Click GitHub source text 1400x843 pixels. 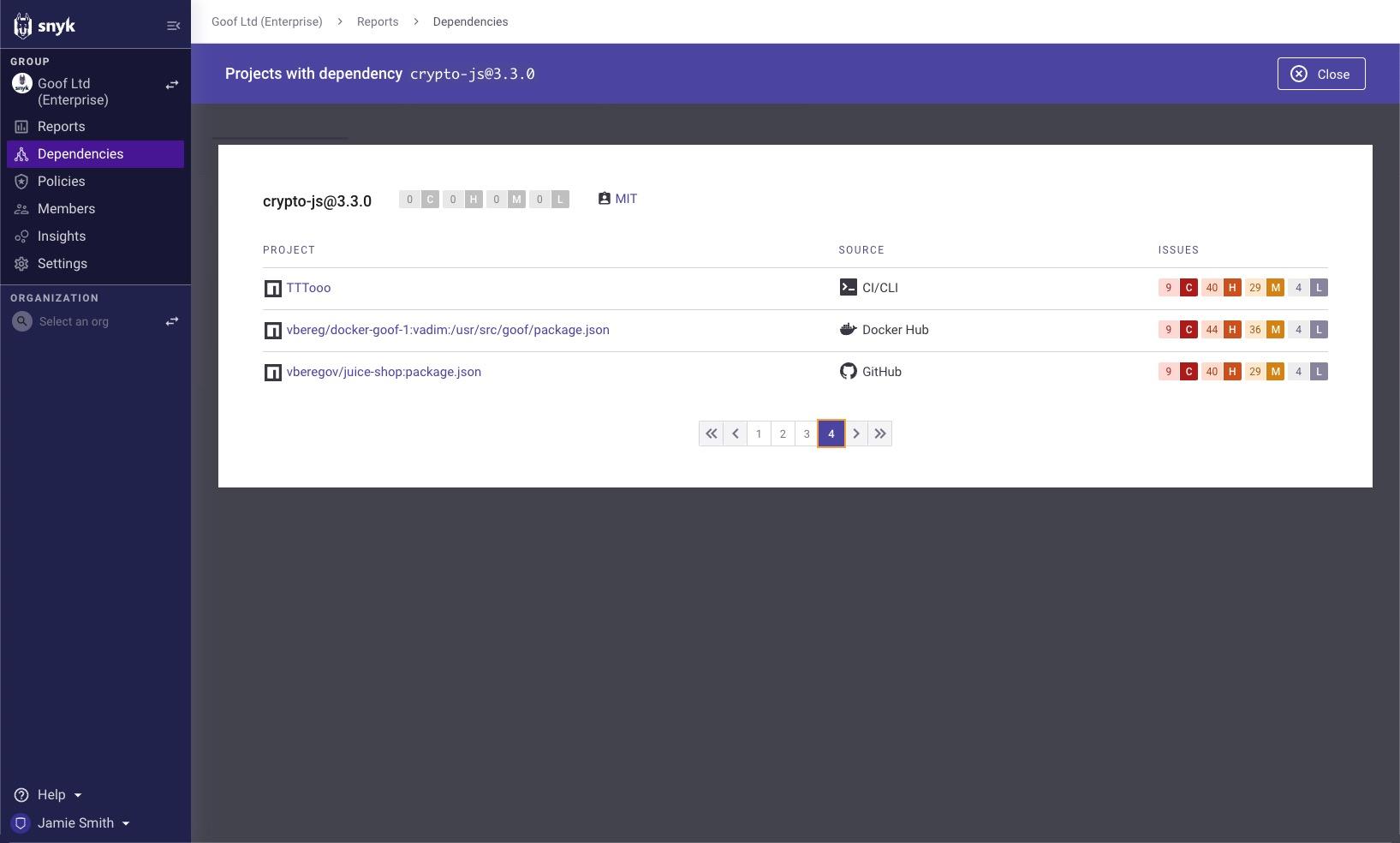[882, 372]
